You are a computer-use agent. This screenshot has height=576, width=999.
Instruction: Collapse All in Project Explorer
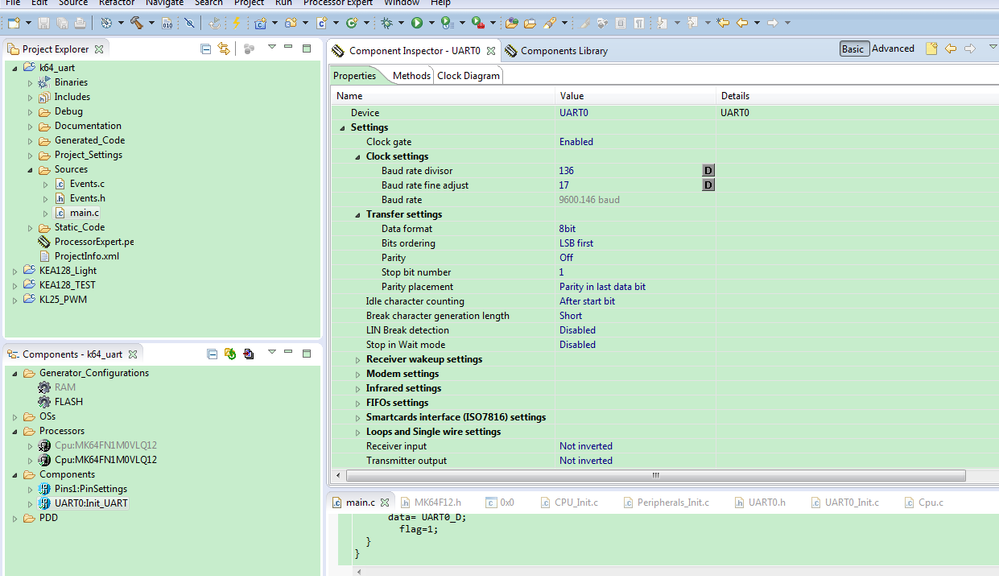coord(205,48)
